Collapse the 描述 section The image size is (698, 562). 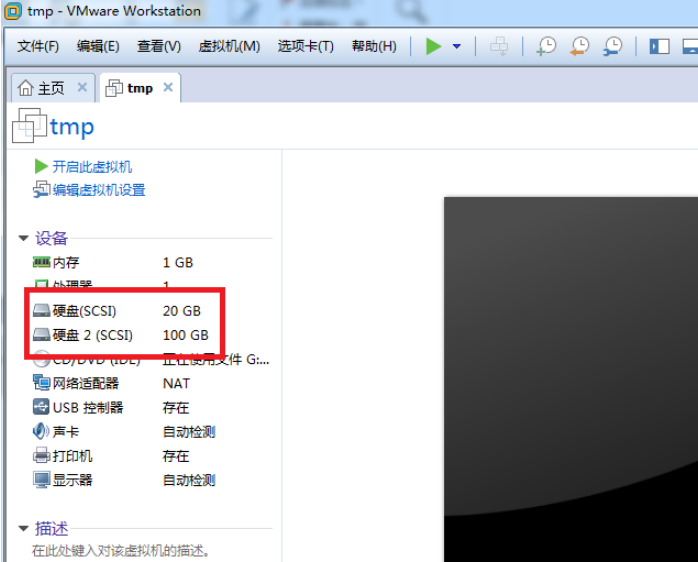[23, 528]
